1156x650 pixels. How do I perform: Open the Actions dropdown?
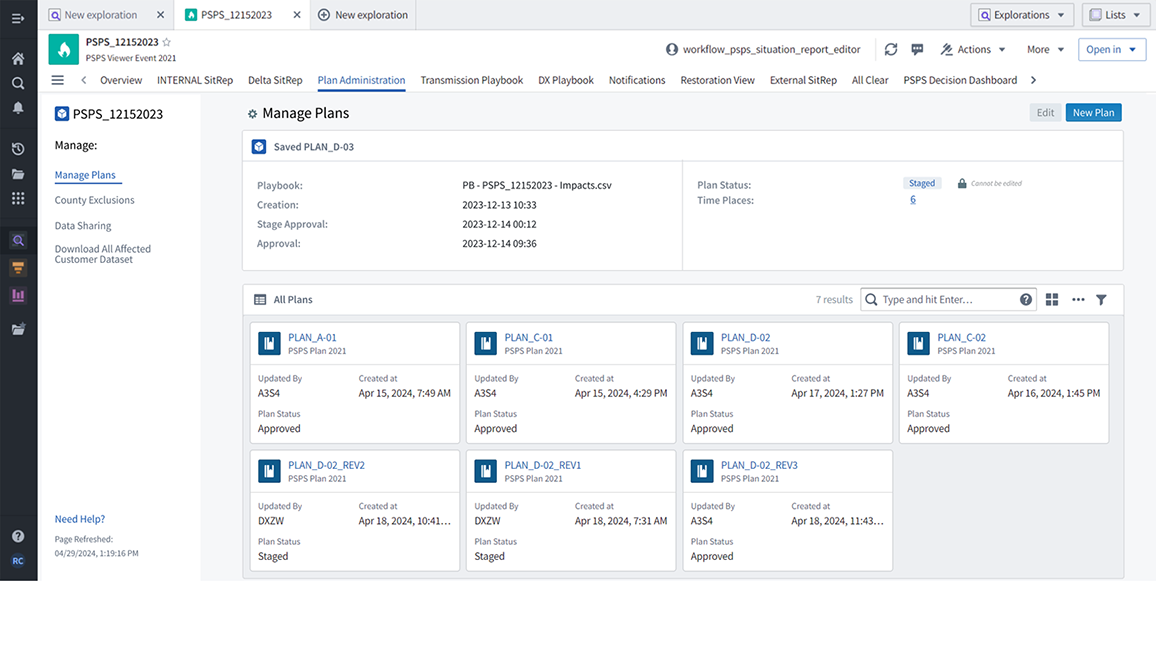point(973,49)
